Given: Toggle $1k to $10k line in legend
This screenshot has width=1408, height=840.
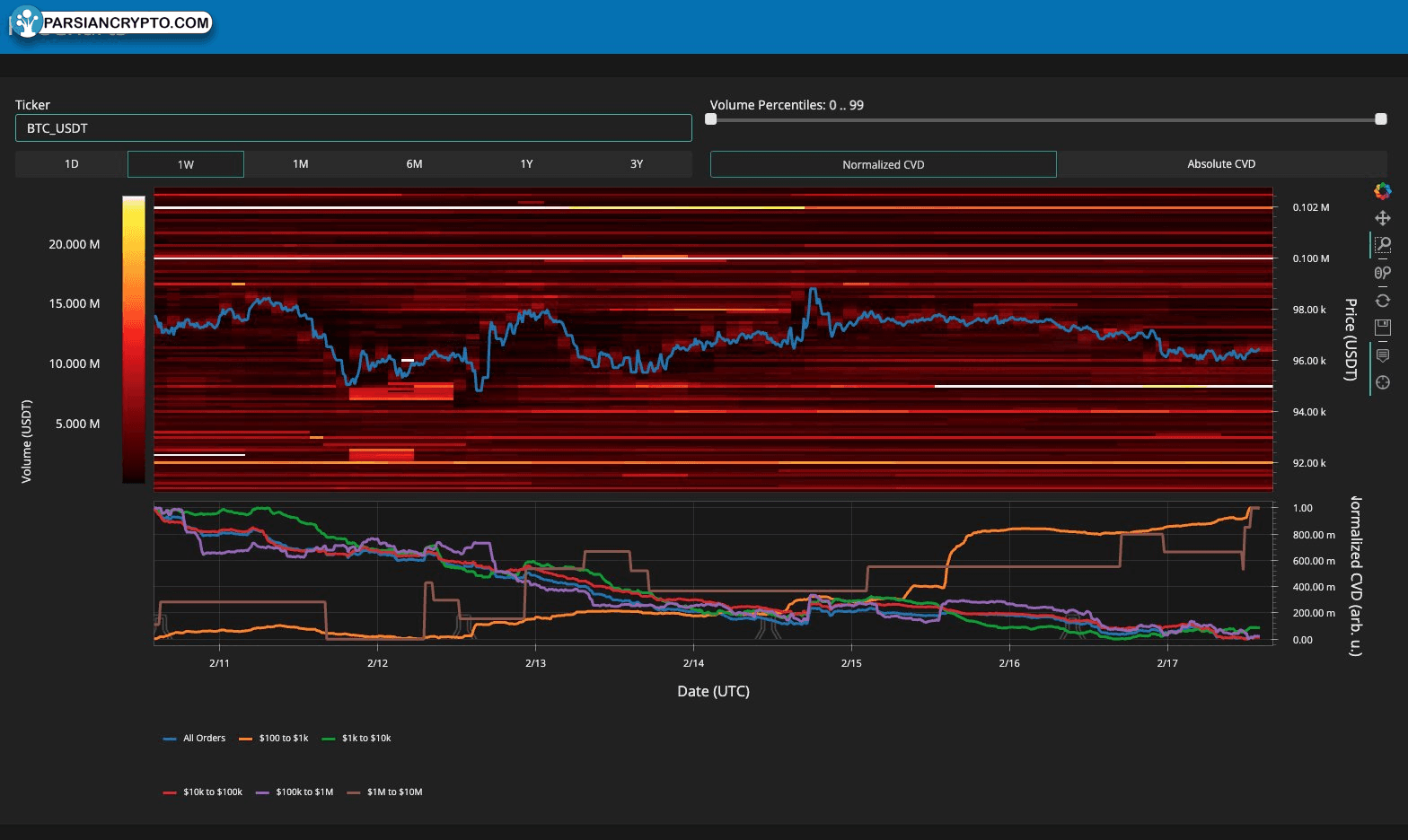Looking at the screenshot, I should click(x=356, y=739).
